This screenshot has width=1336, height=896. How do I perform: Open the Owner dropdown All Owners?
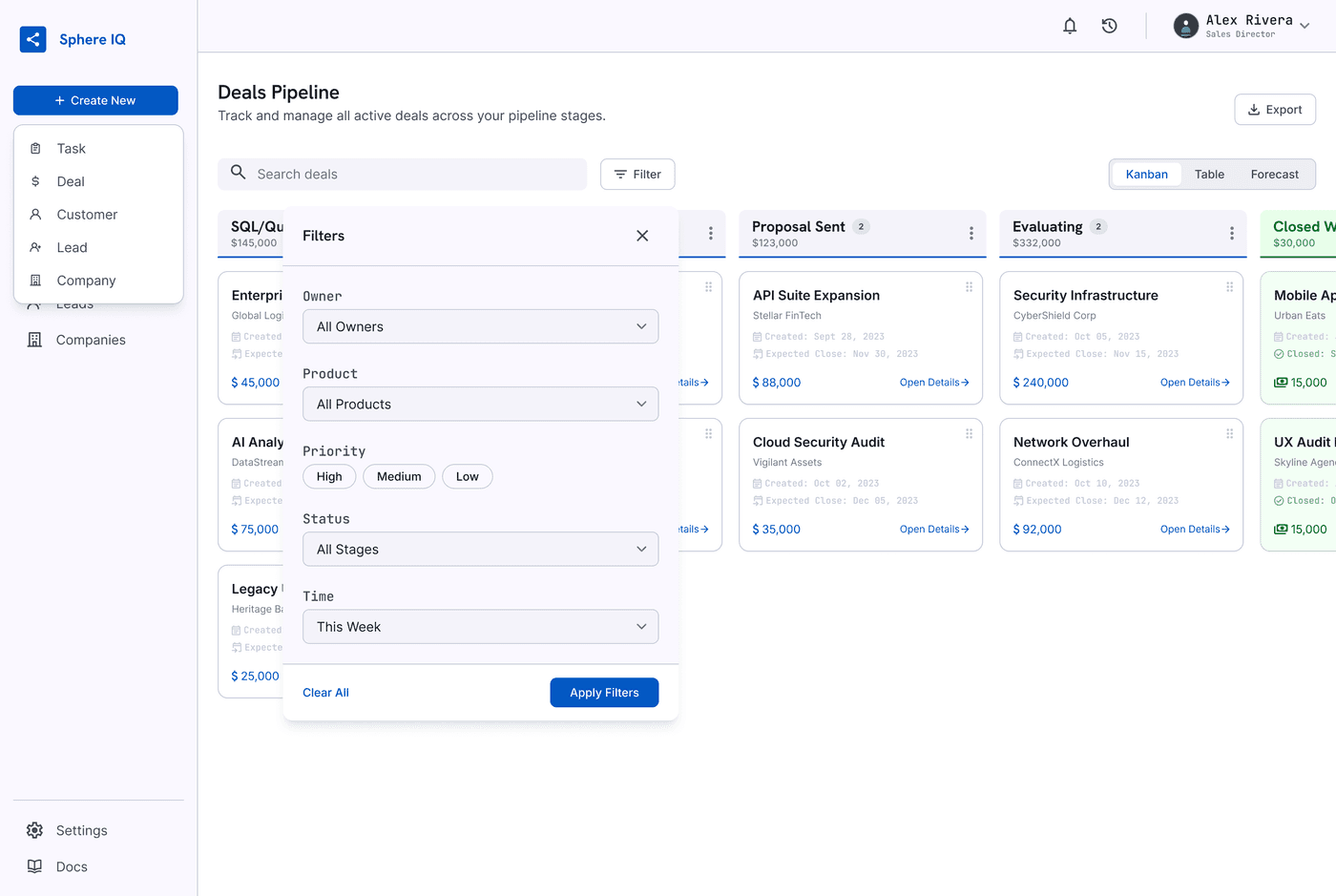coord(481,326)
